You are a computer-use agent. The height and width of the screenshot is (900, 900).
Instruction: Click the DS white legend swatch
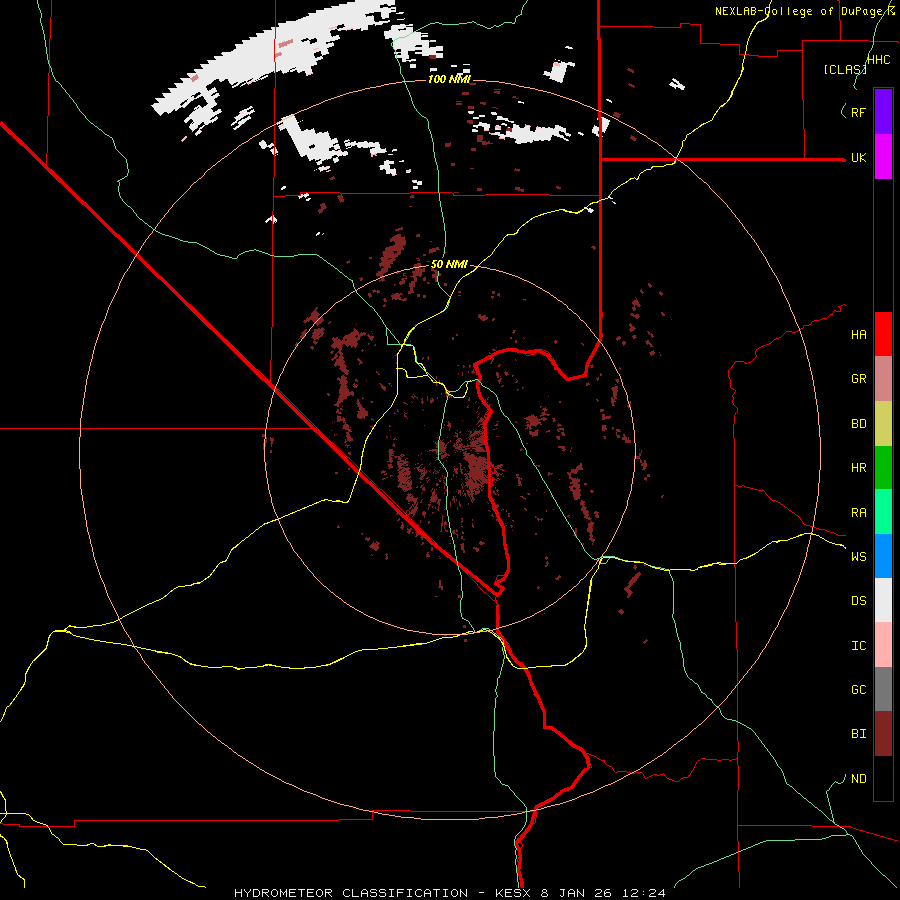pyautogui.click(x=883, y=600)
